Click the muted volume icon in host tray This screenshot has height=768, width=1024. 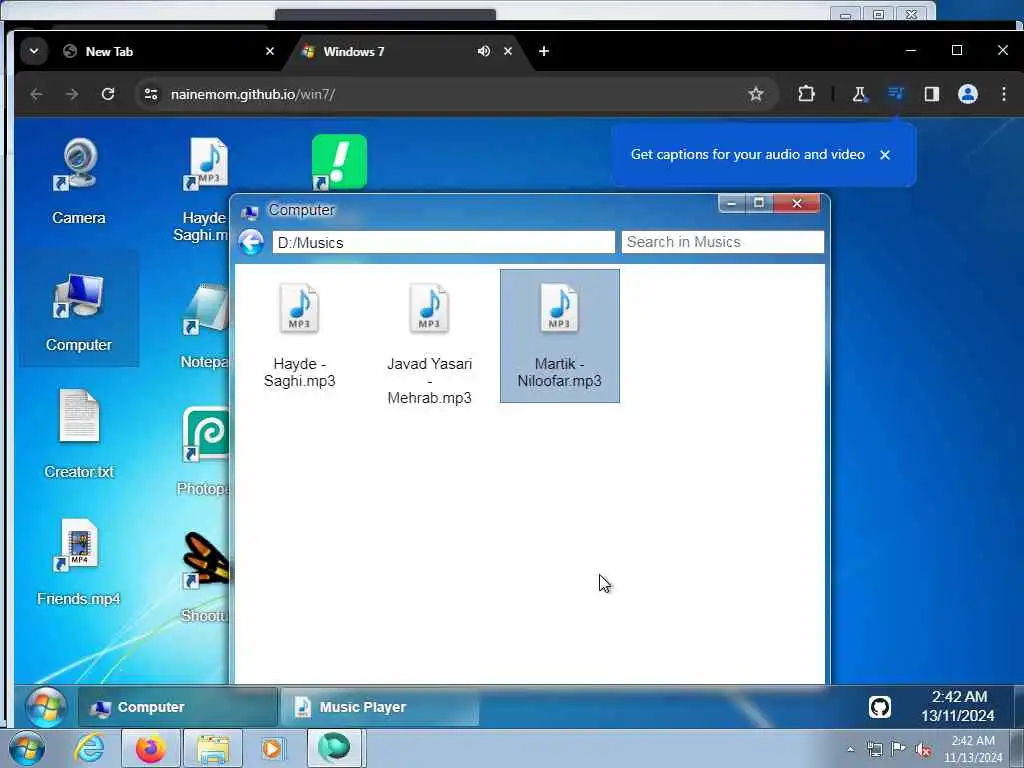pos(923,749)
